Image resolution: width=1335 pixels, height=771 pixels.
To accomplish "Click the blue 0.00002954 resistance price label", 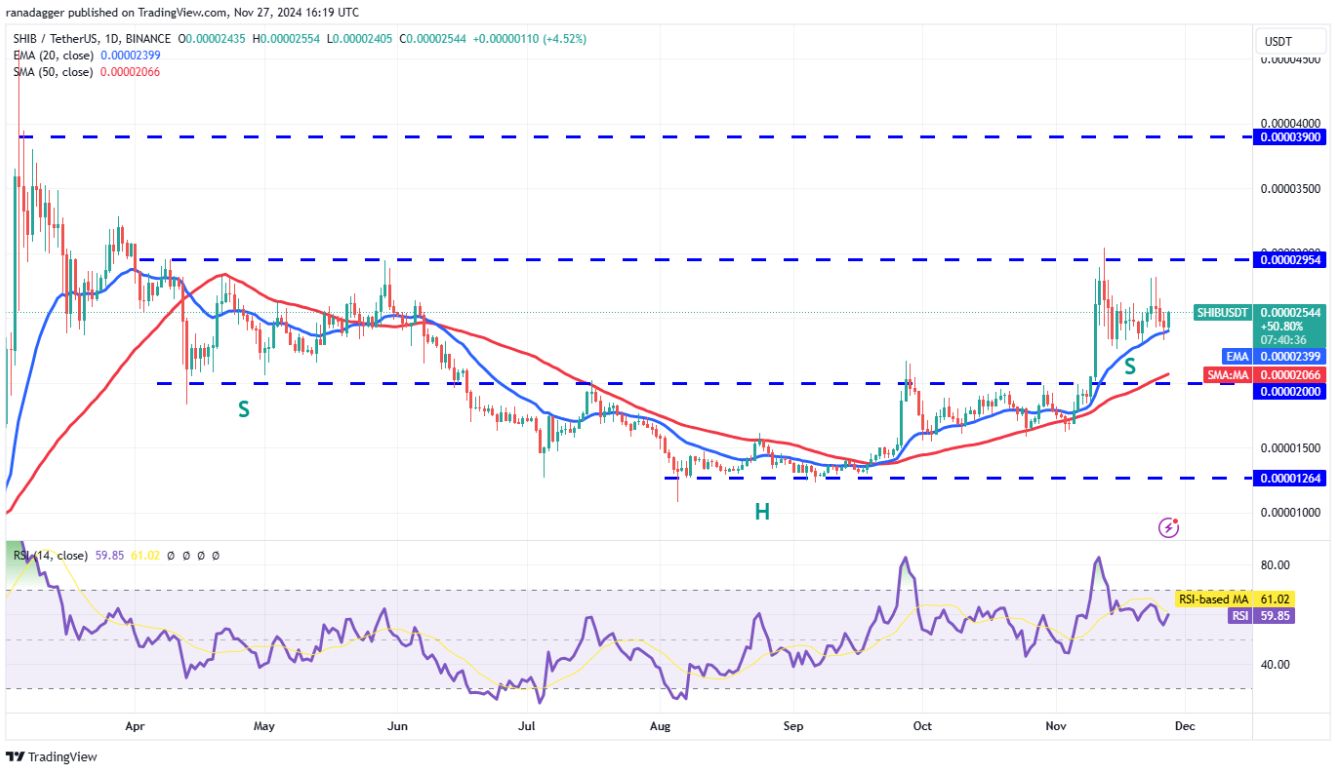I will pos(1290,259).
